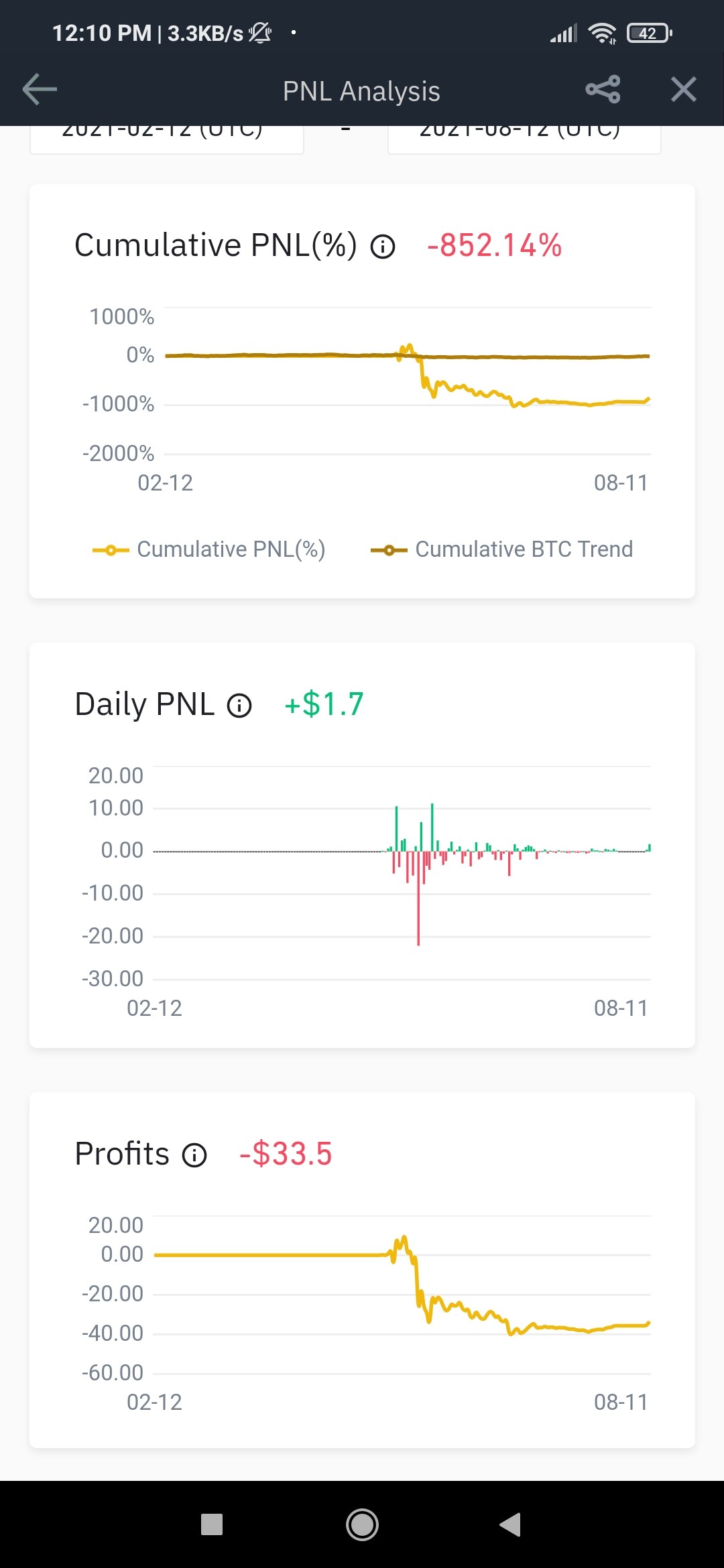Tap Android home navigation button
Viewport: 724px width, 1568px height.
(x=362, y=1524)
